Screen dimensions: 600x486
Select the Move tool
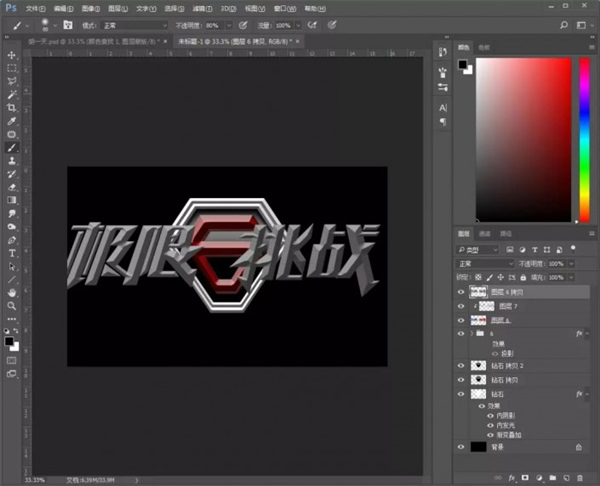point(11,55)
